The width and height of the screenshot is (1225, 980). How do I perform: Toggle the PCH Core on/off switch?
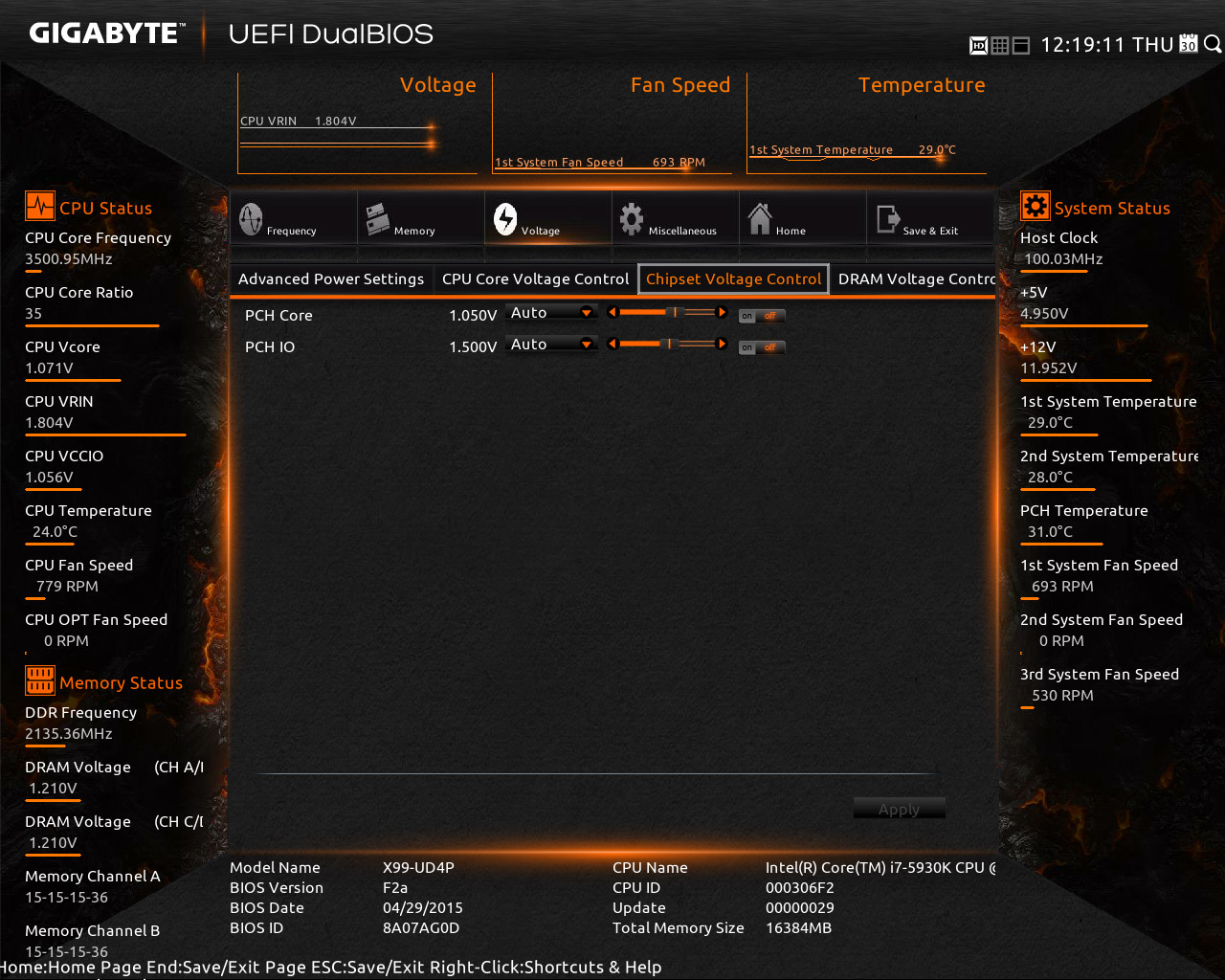[x=762, y=316]
